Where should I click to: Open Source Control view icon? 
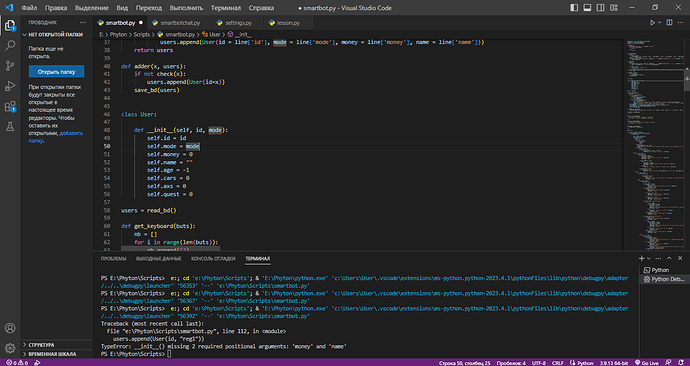(10, 66)
